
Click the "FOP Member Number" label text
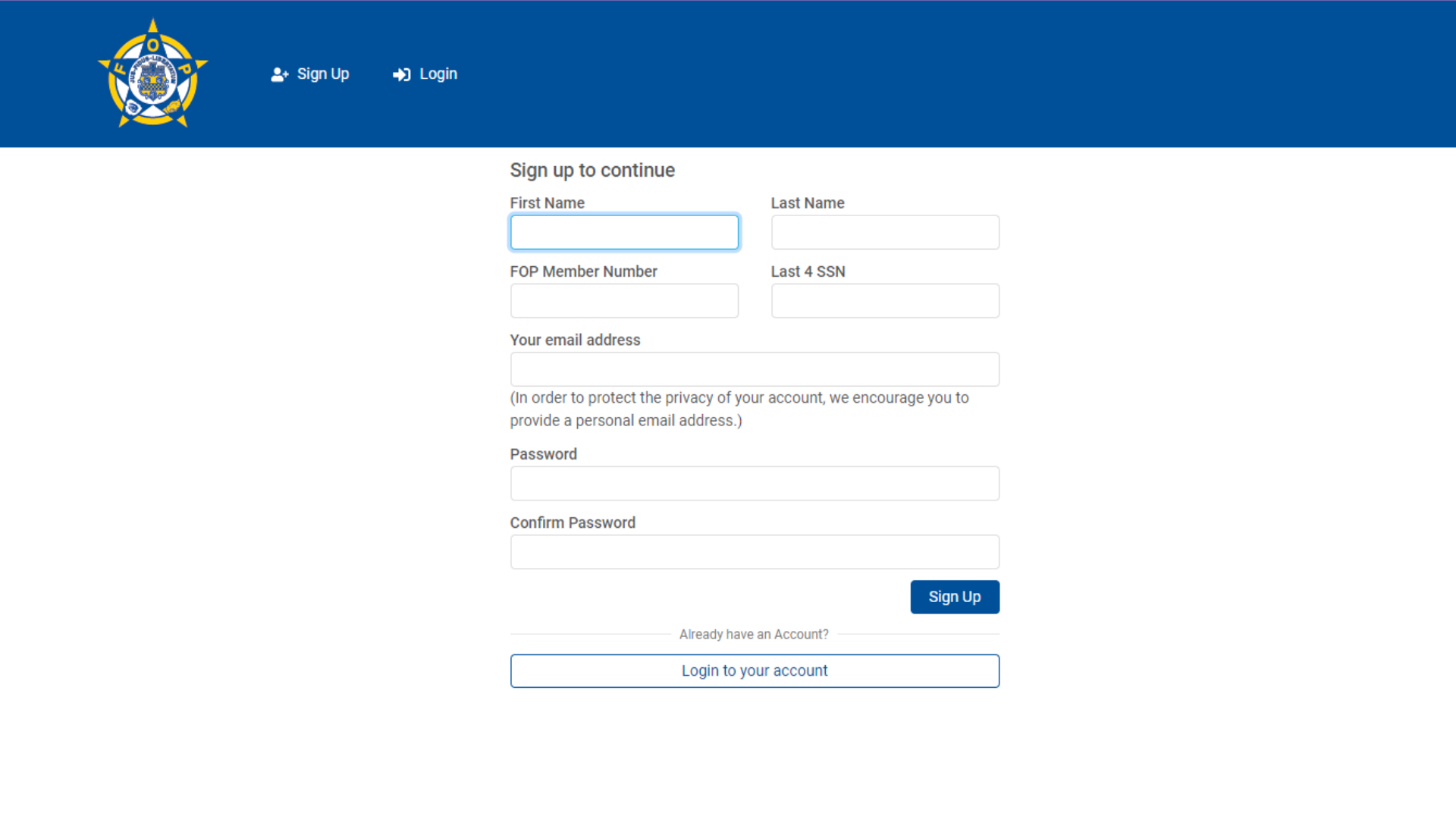(583, 271)
